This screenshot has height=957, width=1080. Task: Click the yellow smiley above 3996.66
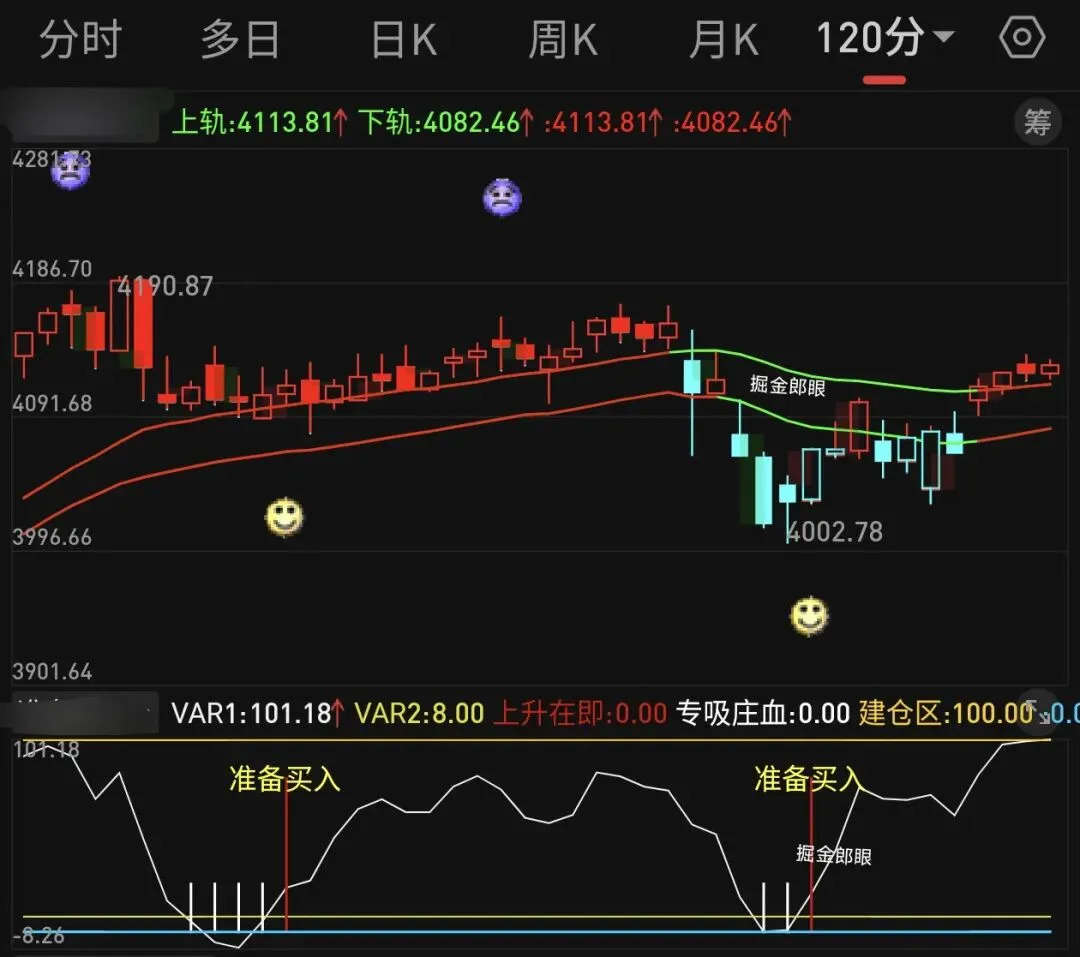(x=284, y=517)
